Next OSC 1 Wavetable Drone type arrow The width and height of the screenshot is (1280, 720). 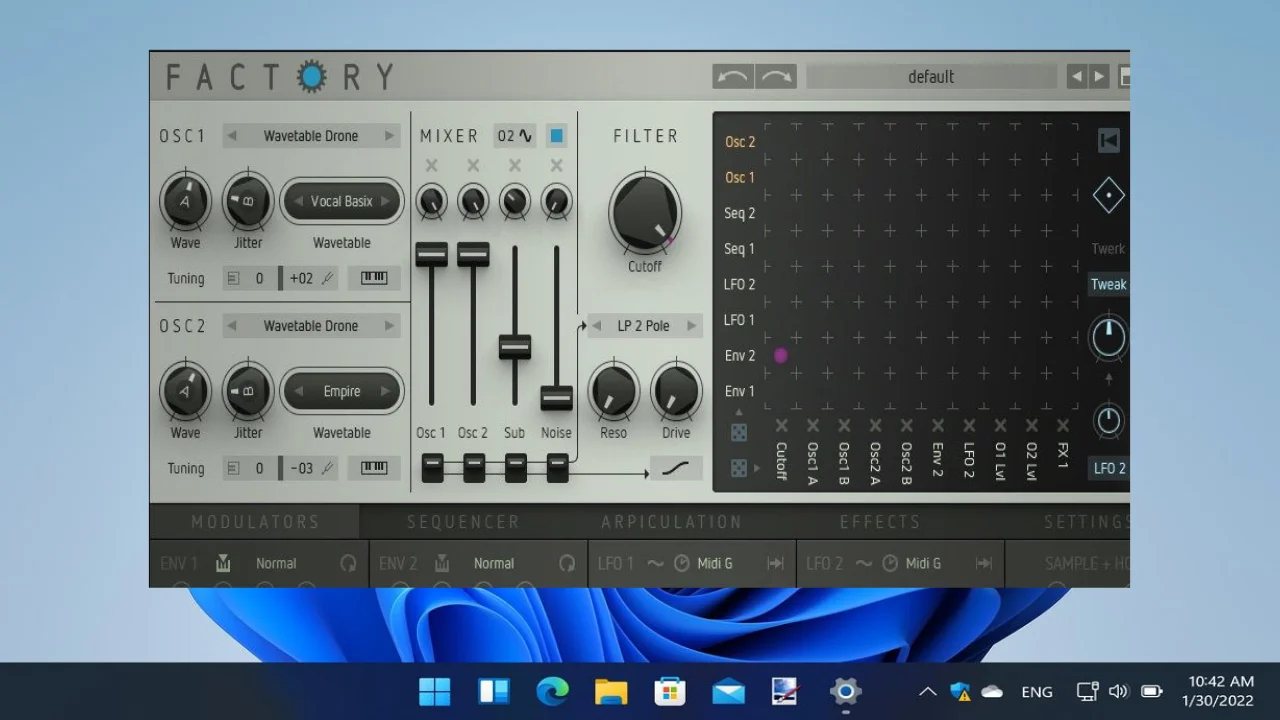[389, 136]
